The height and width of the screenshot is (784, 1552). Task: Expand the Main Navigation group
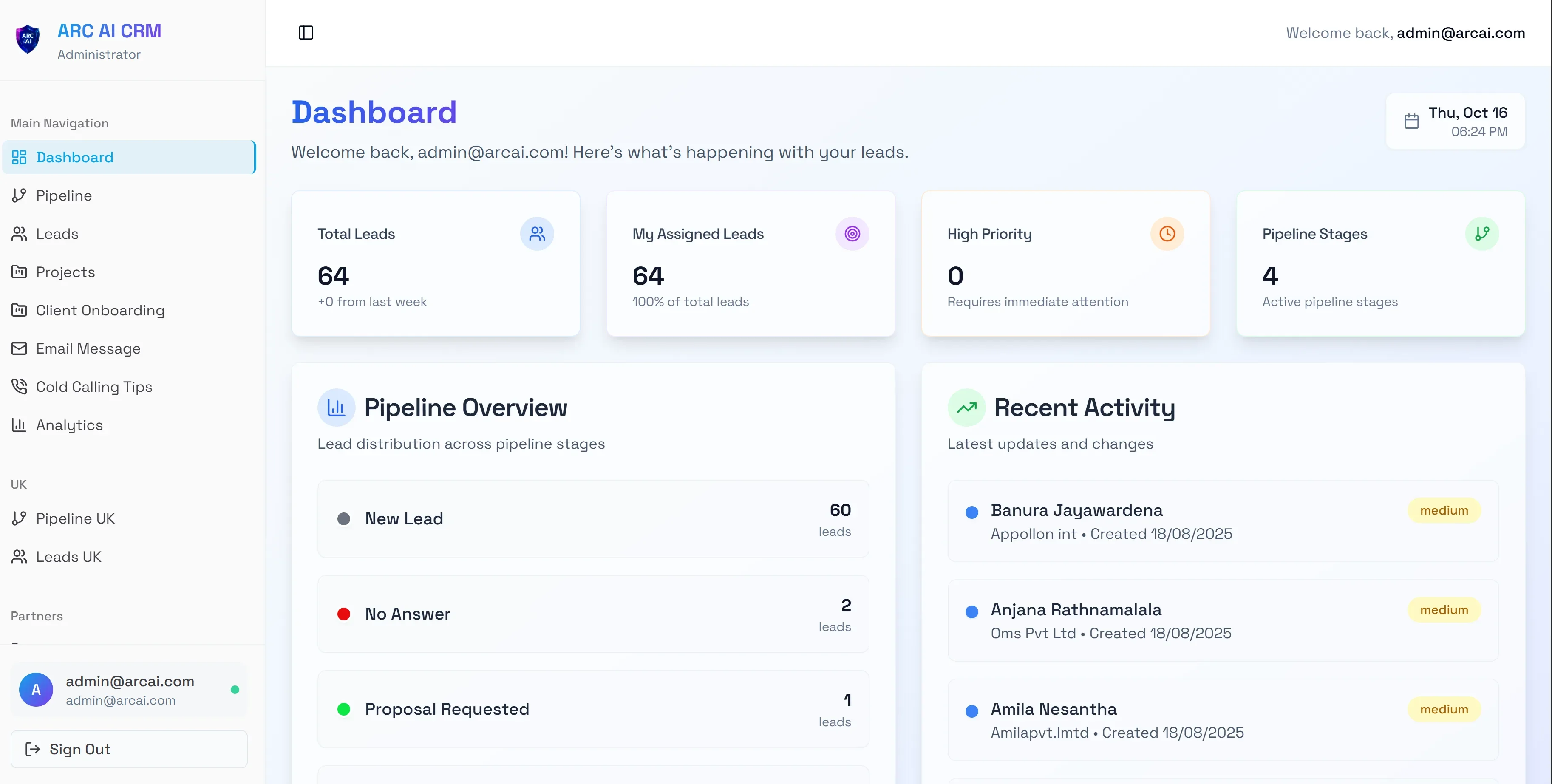click(x=59, y=122)
